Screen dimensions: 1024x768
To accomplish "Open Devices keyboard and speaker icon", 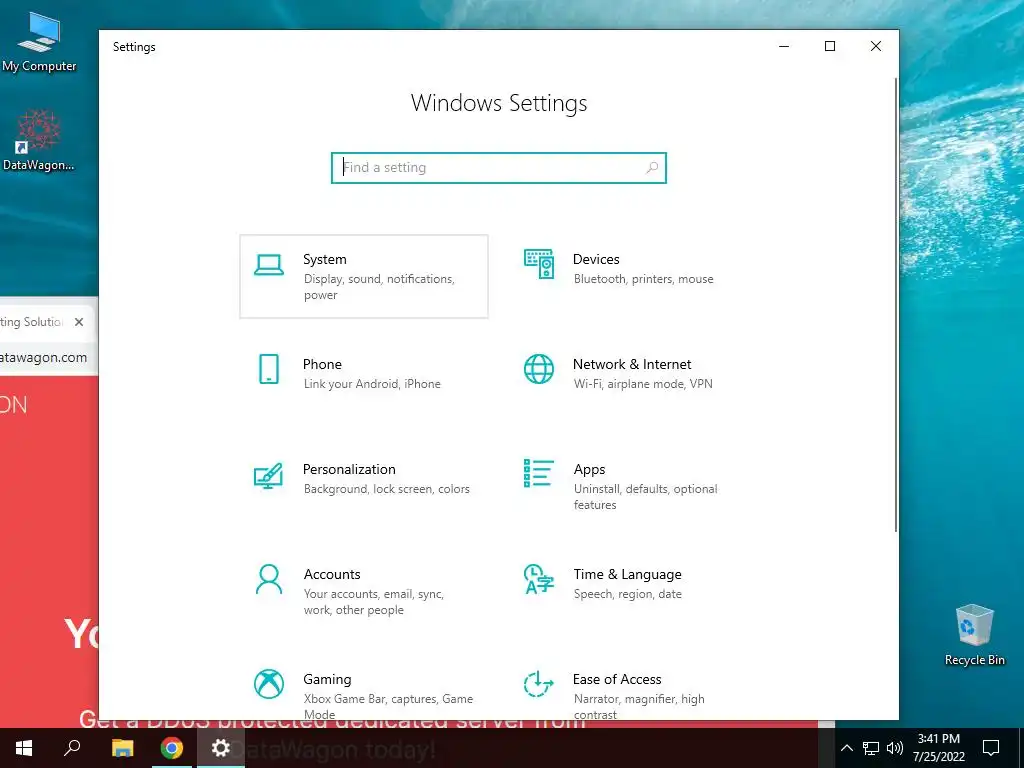I will (539, 264).
